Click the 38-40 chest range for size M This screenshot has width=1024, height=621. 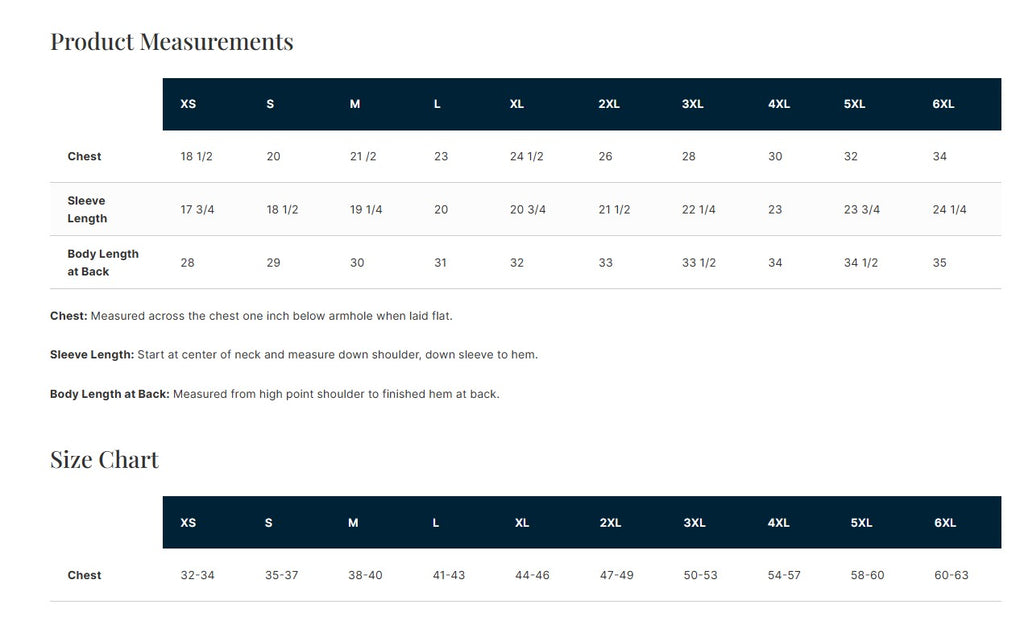pyautogui.click(x=365, y=576)
